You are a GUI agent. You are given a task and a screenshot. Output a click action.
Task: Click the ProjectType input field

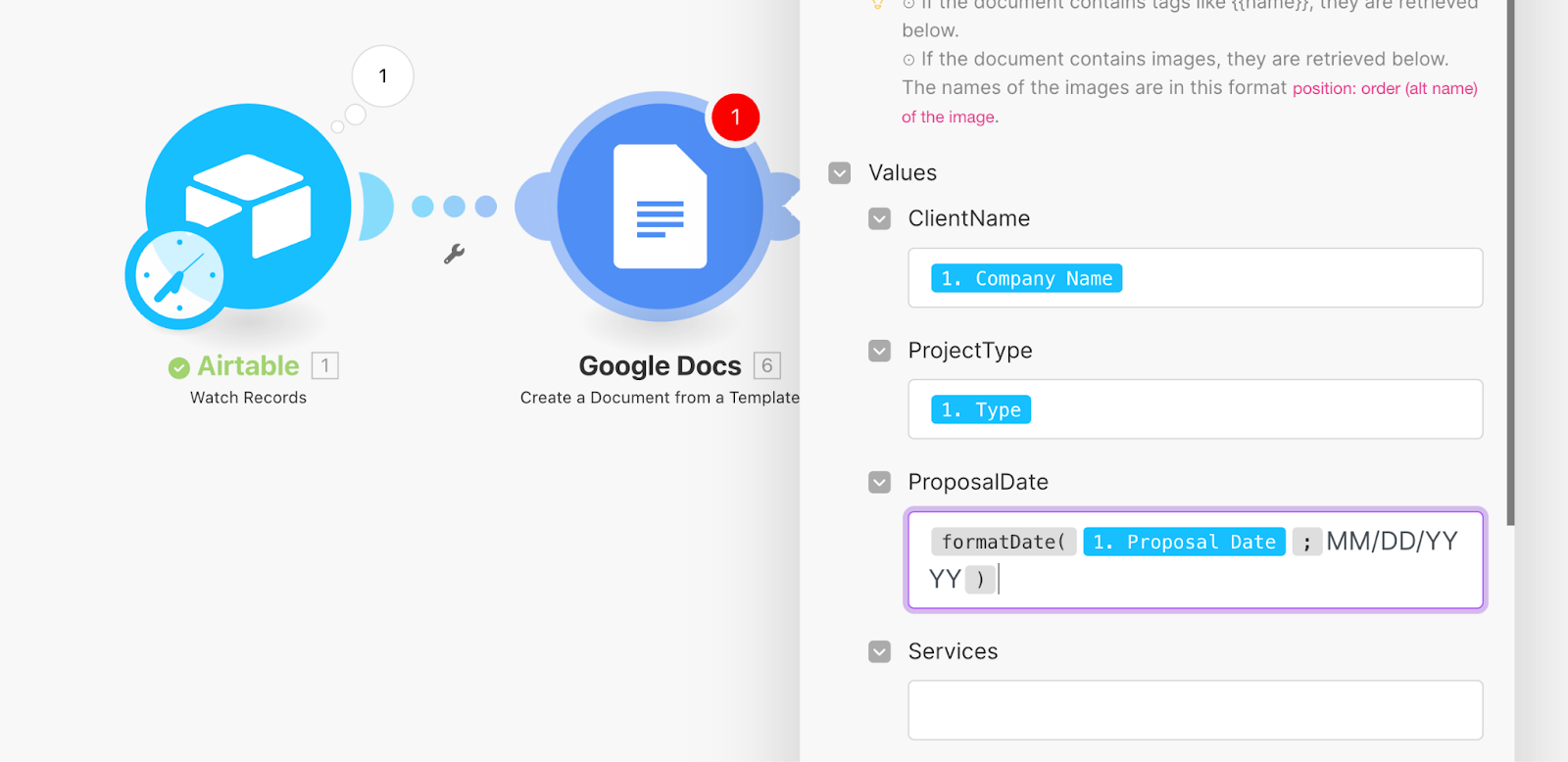coord(1195,409)
